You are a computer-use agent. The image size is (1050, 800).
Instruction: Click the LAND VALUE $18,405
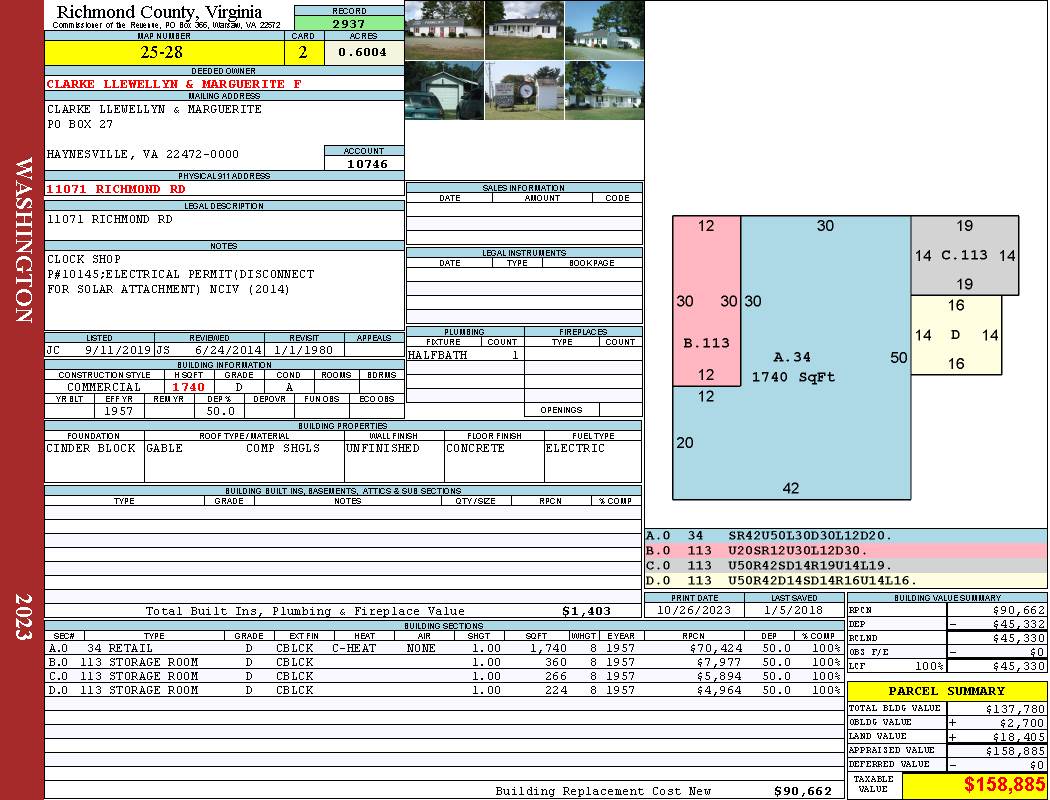[x=1019, y=736]
